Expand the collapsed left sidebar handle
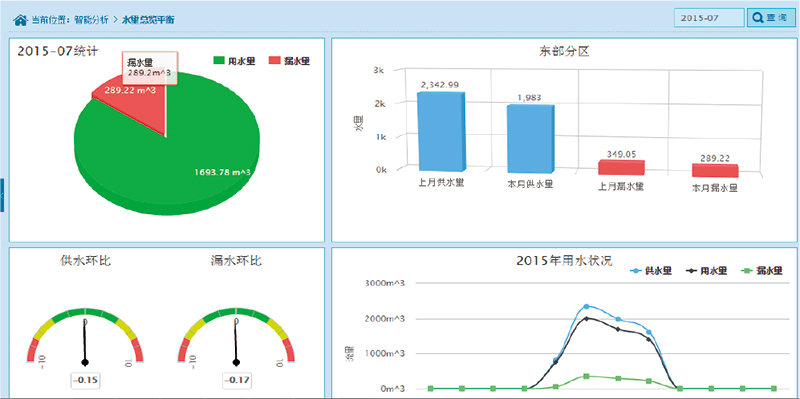 [x=2, y=195]
